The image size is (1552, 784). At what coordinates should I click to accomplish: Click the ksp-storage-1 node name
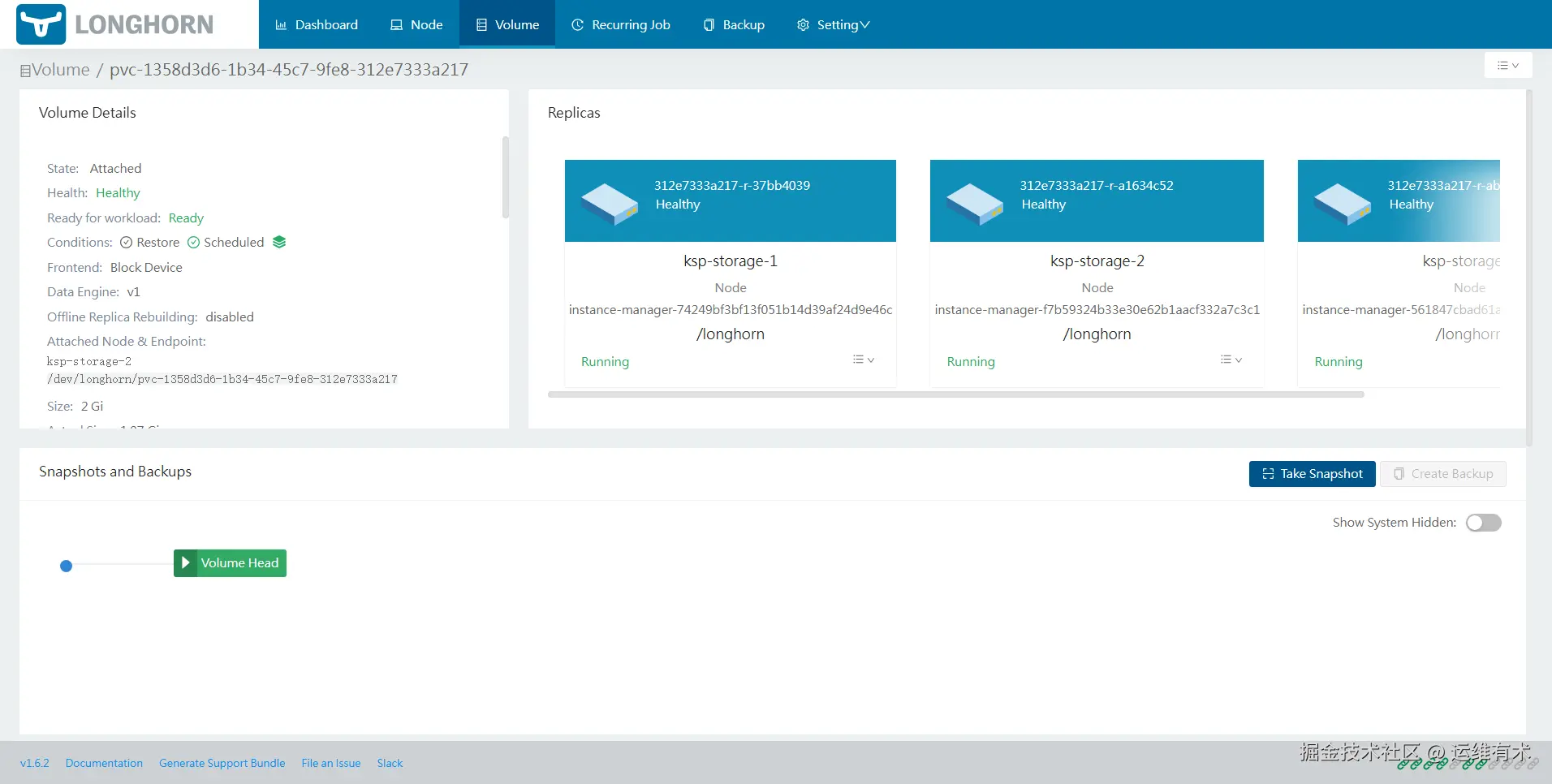click(731, 261)
